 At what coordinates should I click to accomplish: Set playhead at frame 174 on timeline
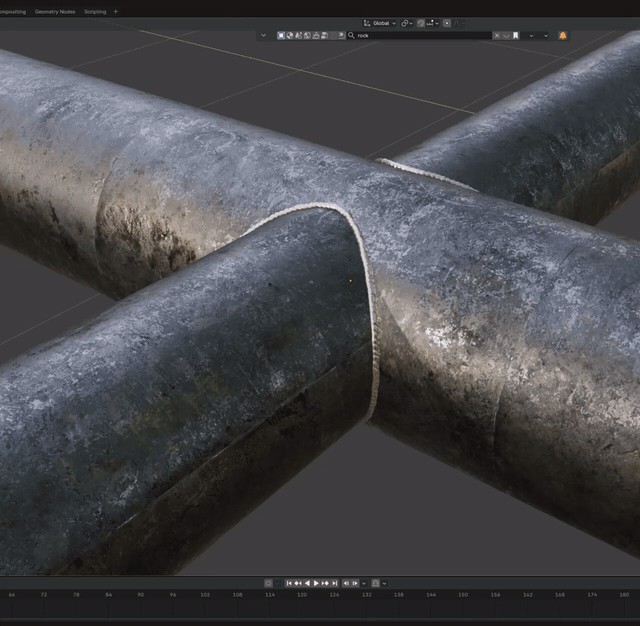(592, 595)
